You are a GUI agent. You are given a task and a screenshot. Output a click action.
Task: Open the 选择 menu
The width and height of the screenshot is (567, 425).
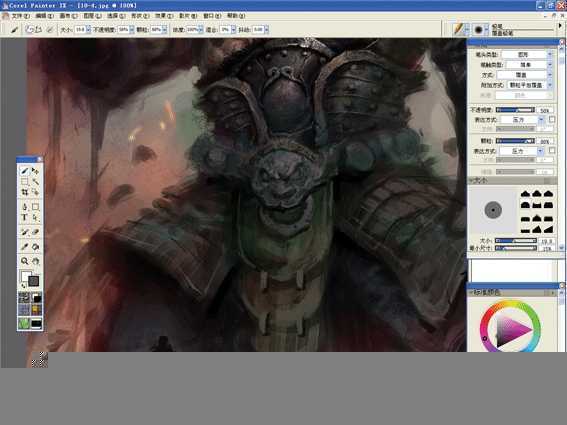(x=116, y=16)
